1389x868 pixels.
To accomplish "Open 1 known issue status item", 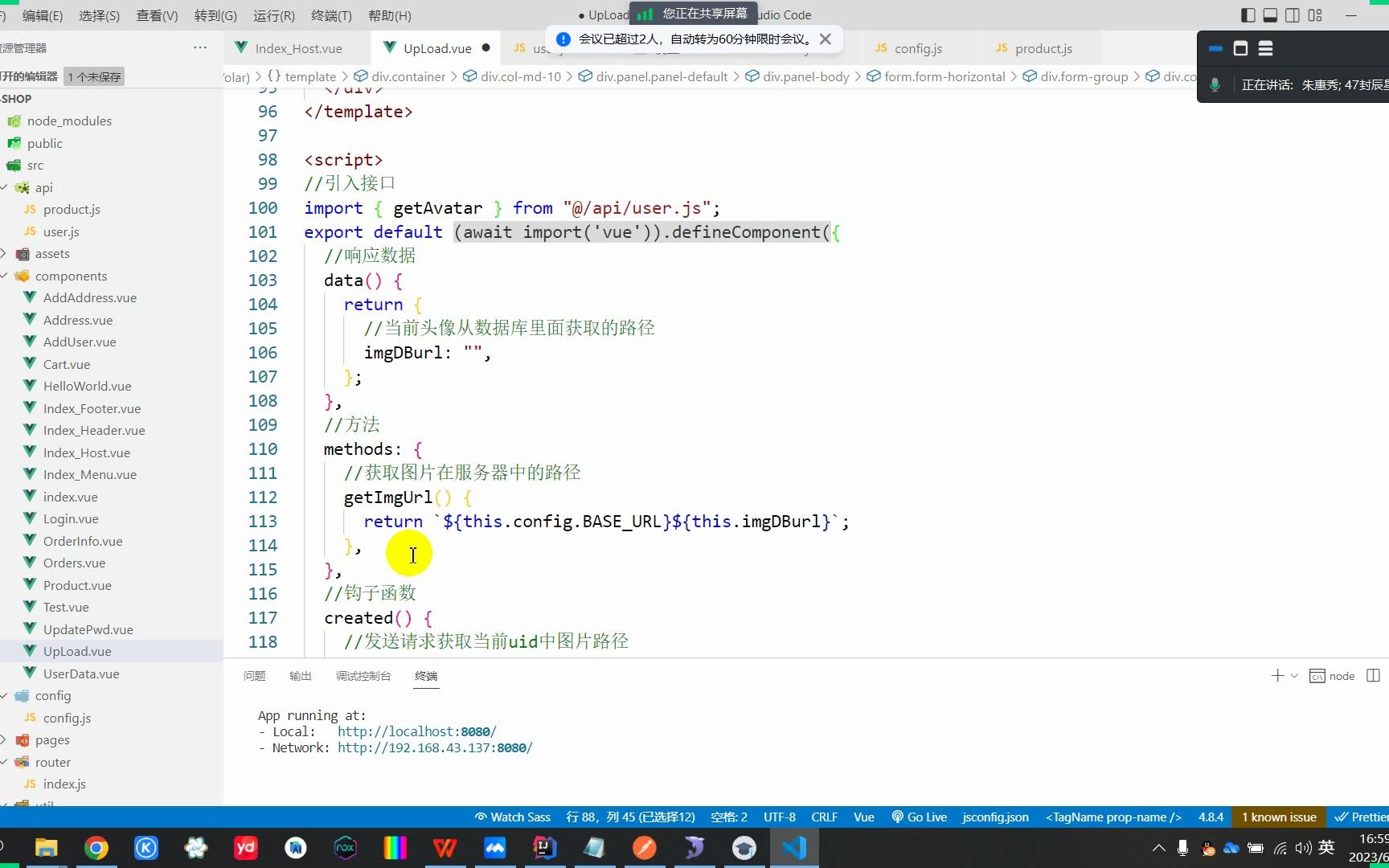I will tap(1279, 817).
